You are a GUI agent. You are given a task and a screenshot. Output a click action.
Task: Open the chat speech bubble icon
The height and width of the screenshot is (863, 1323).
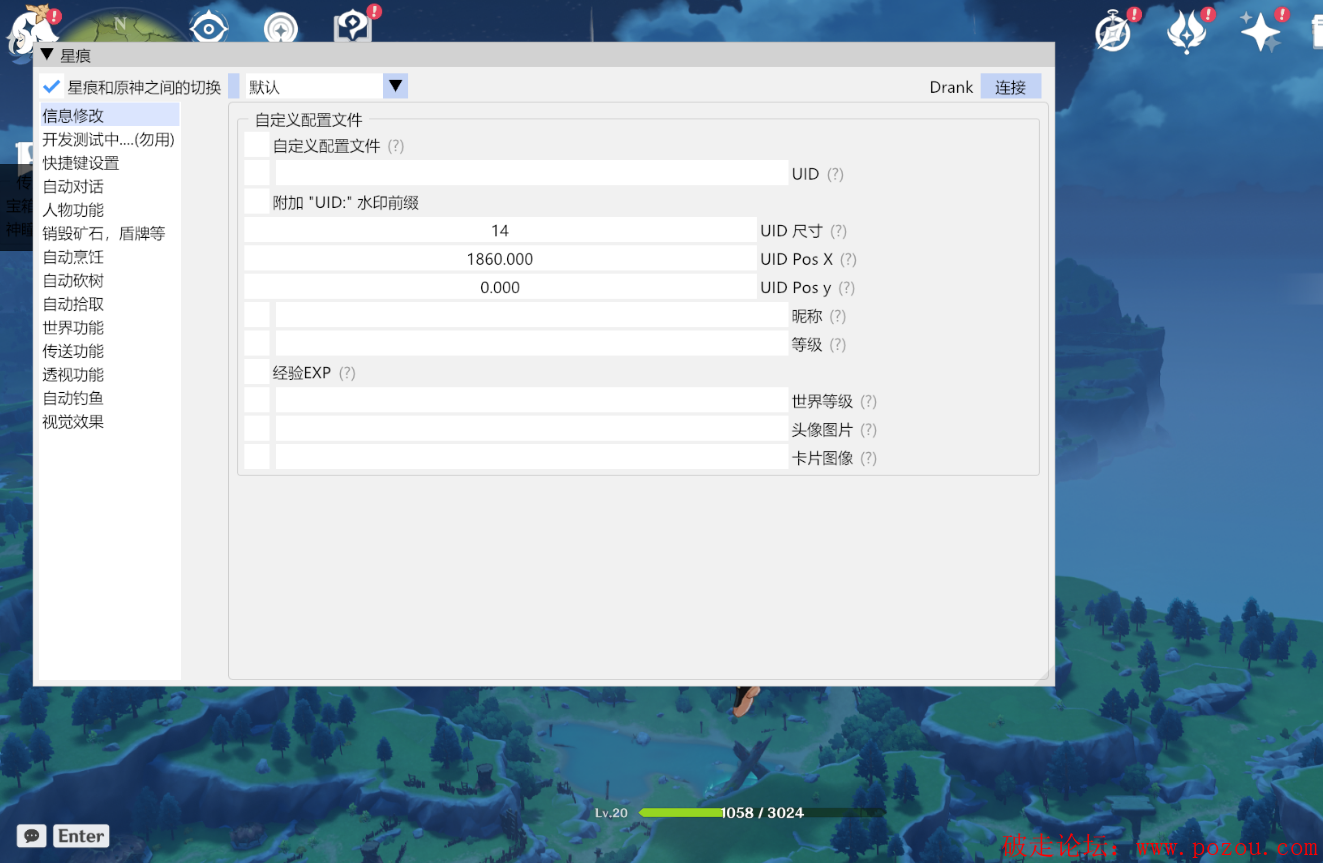pos(32,836)
